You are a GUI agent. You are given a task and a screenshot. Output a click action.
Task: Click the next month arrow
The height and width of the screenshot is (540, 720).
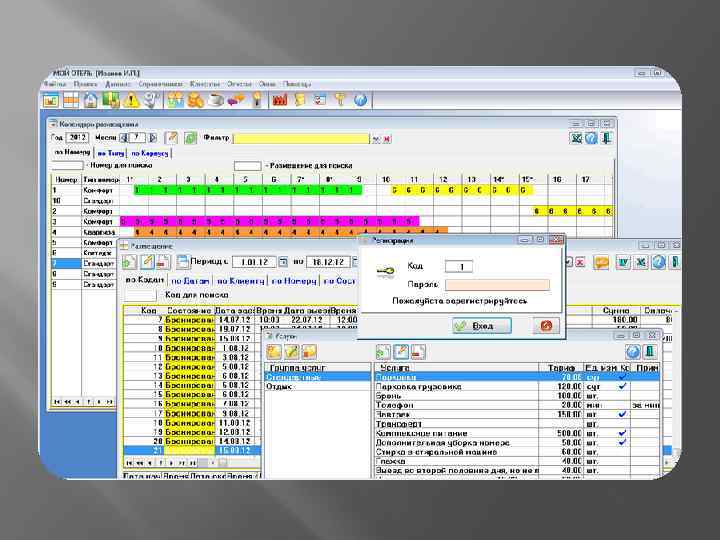click(x=153, y=138)
